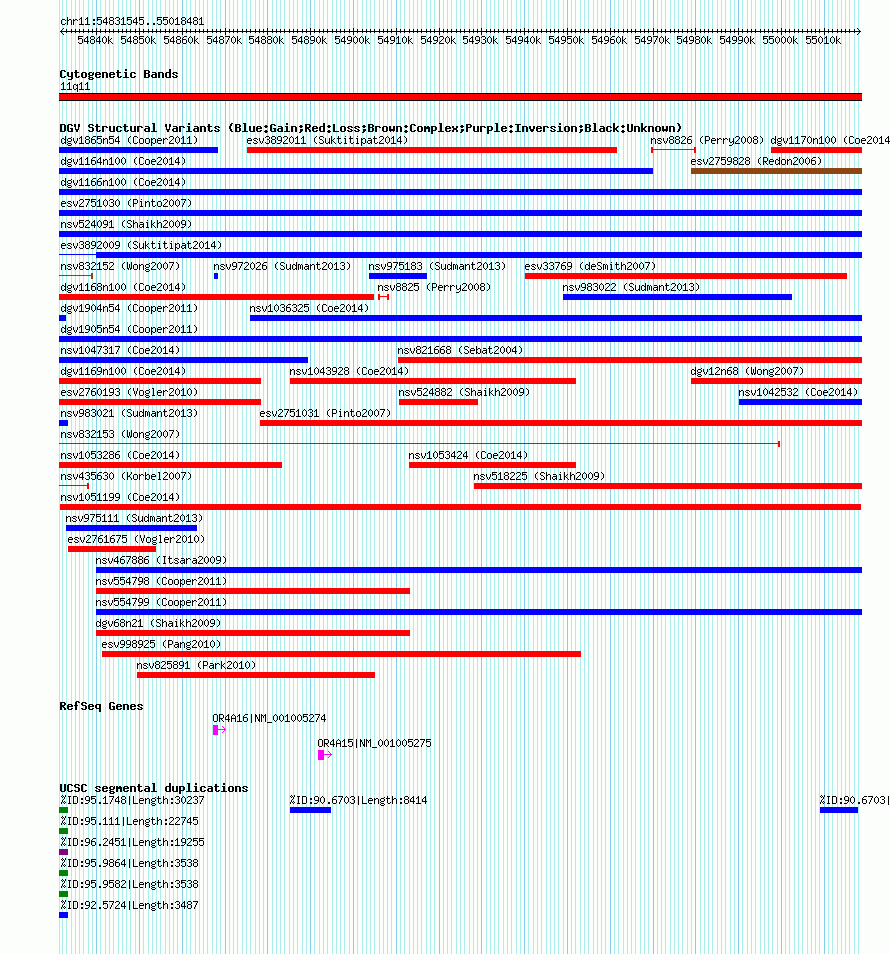Click the Cytogenetic Bands track title
The width and height of the screenshot is (890, 954).
tap(119, 74)
